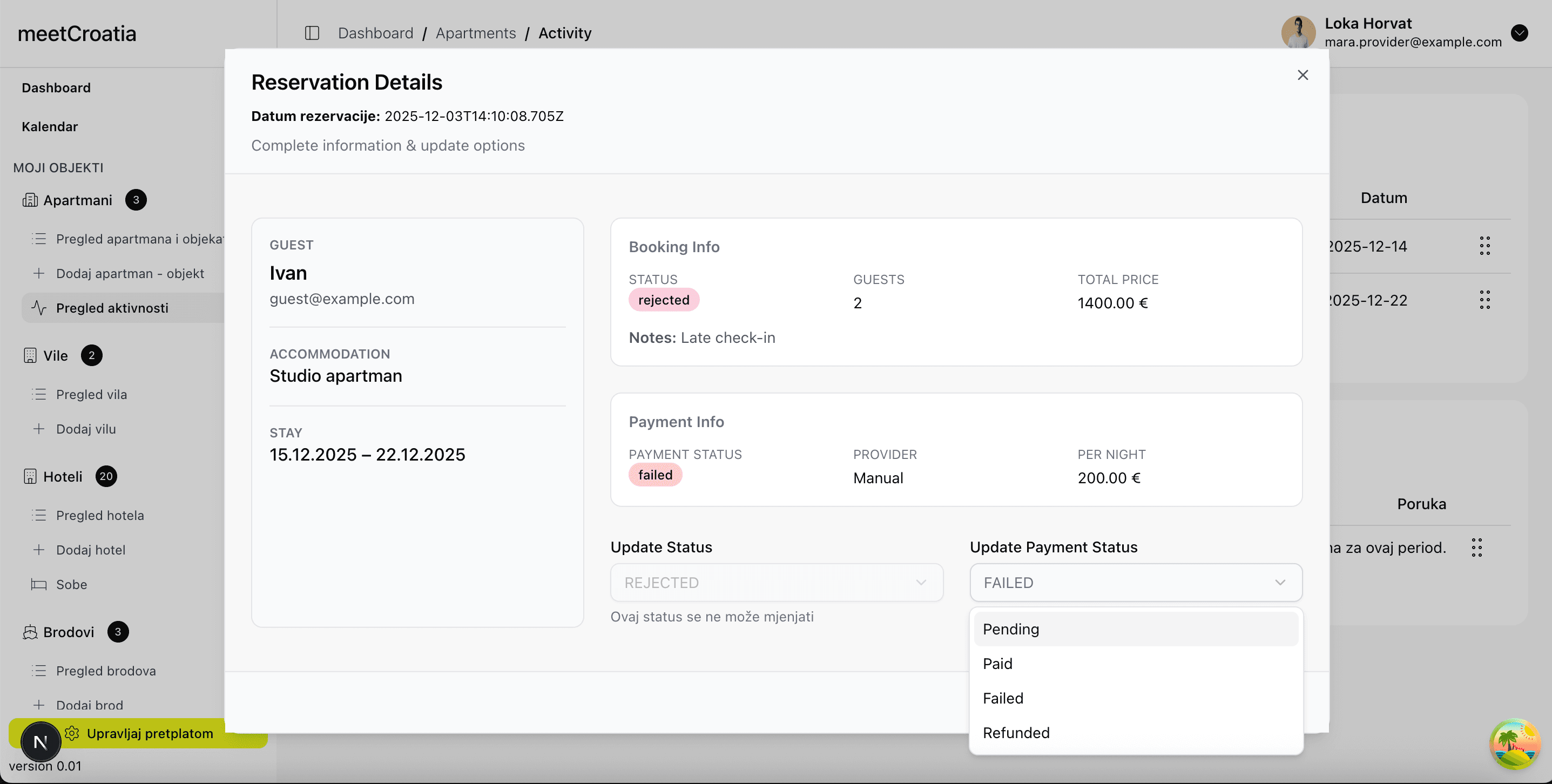Click the Hoteli building icon
Screen dimensions: 1552x784
30,477
